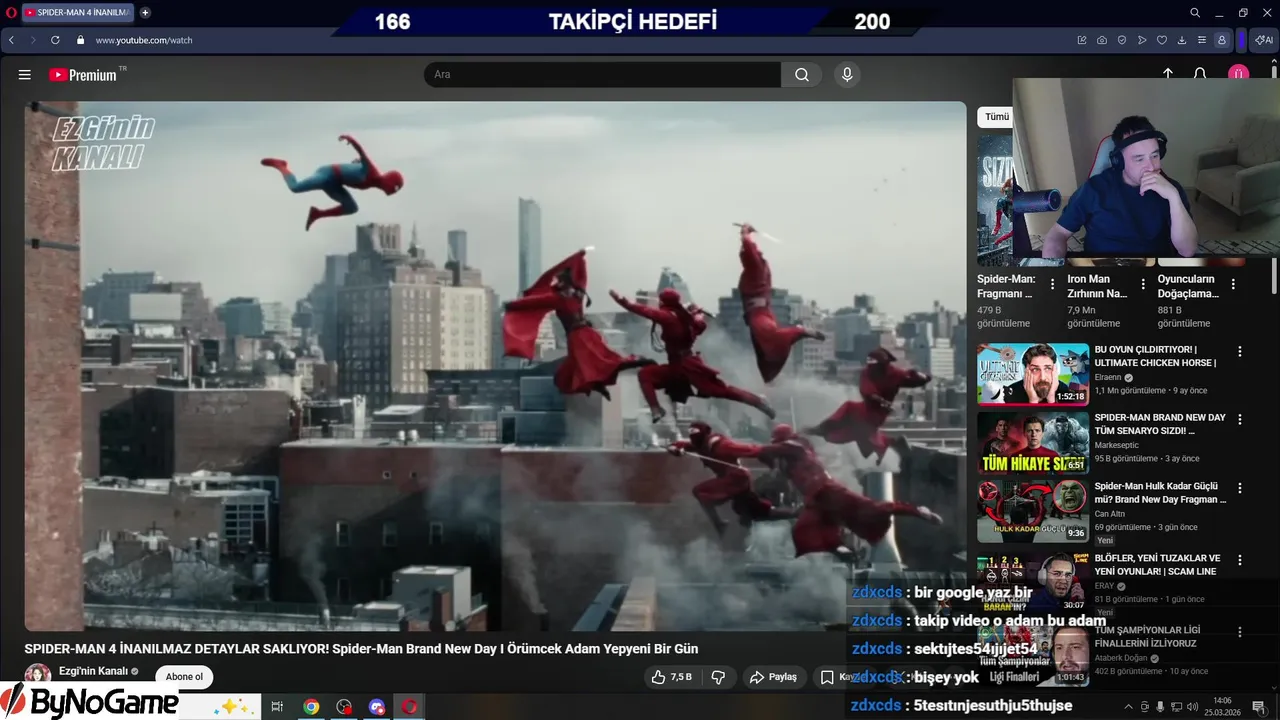Open options for 'BU OYUN ÇILDIRTIYOR' video
Screen dimensions: 1280x720
(1240, 352)
